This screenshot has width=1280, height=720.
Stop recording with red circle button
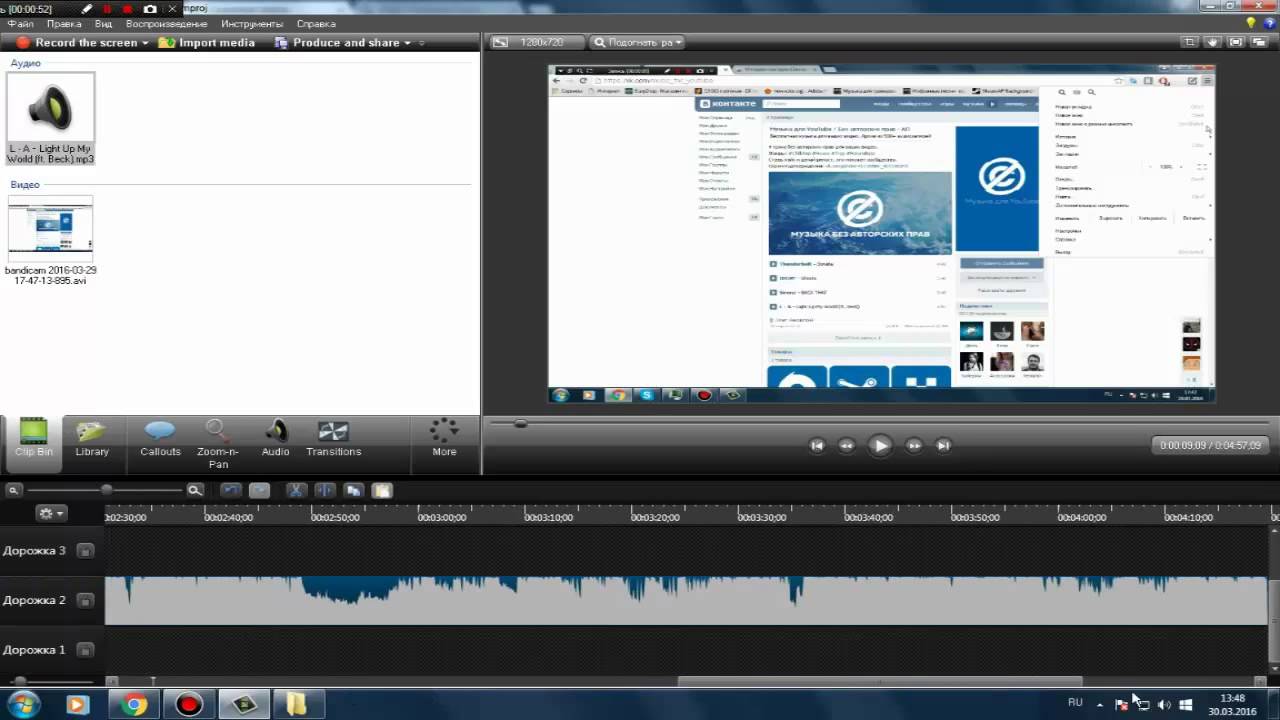pos(128,9)
